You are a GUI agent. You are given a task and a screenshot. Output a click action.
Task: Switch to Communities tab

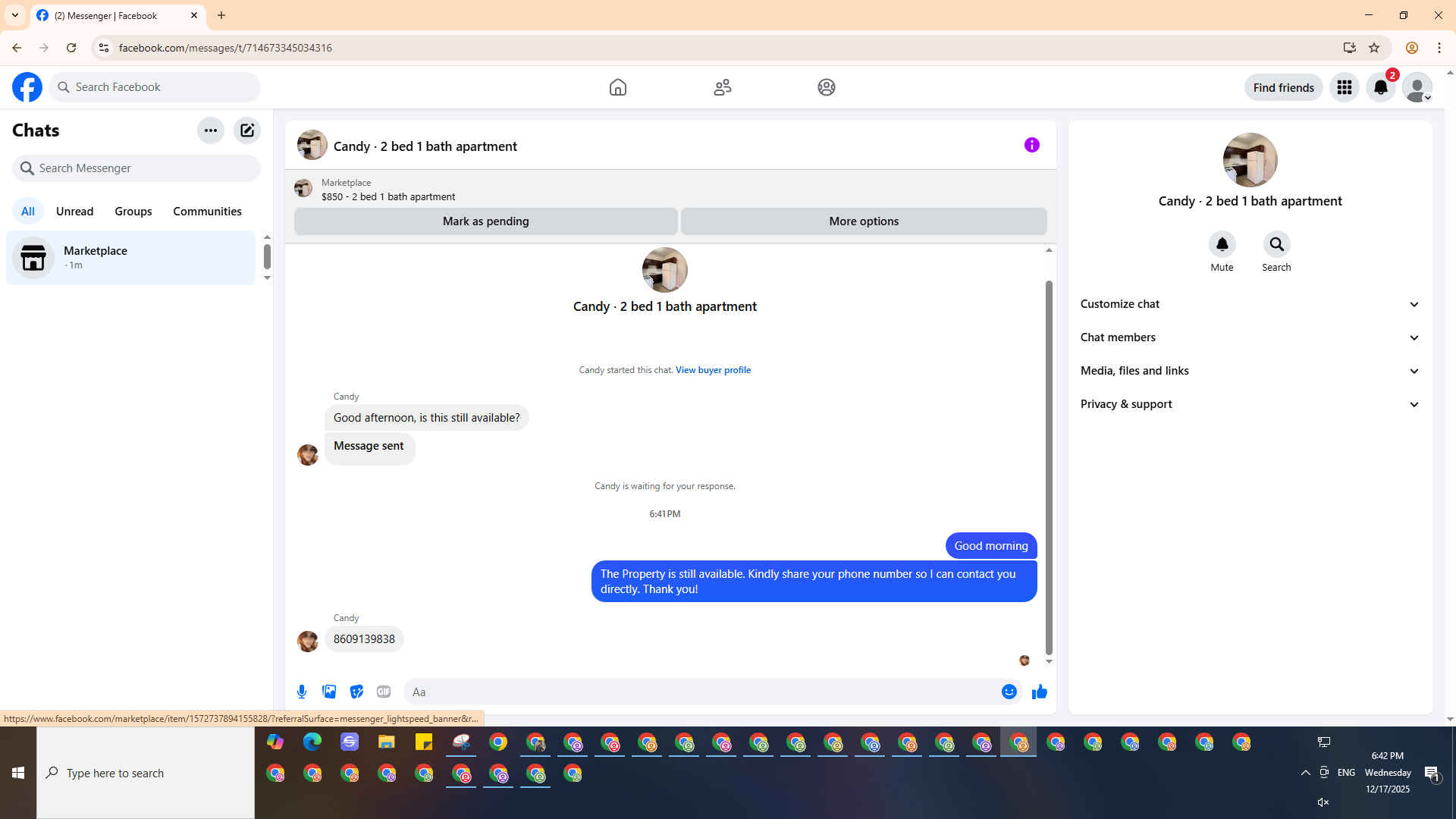coord(207,212)
